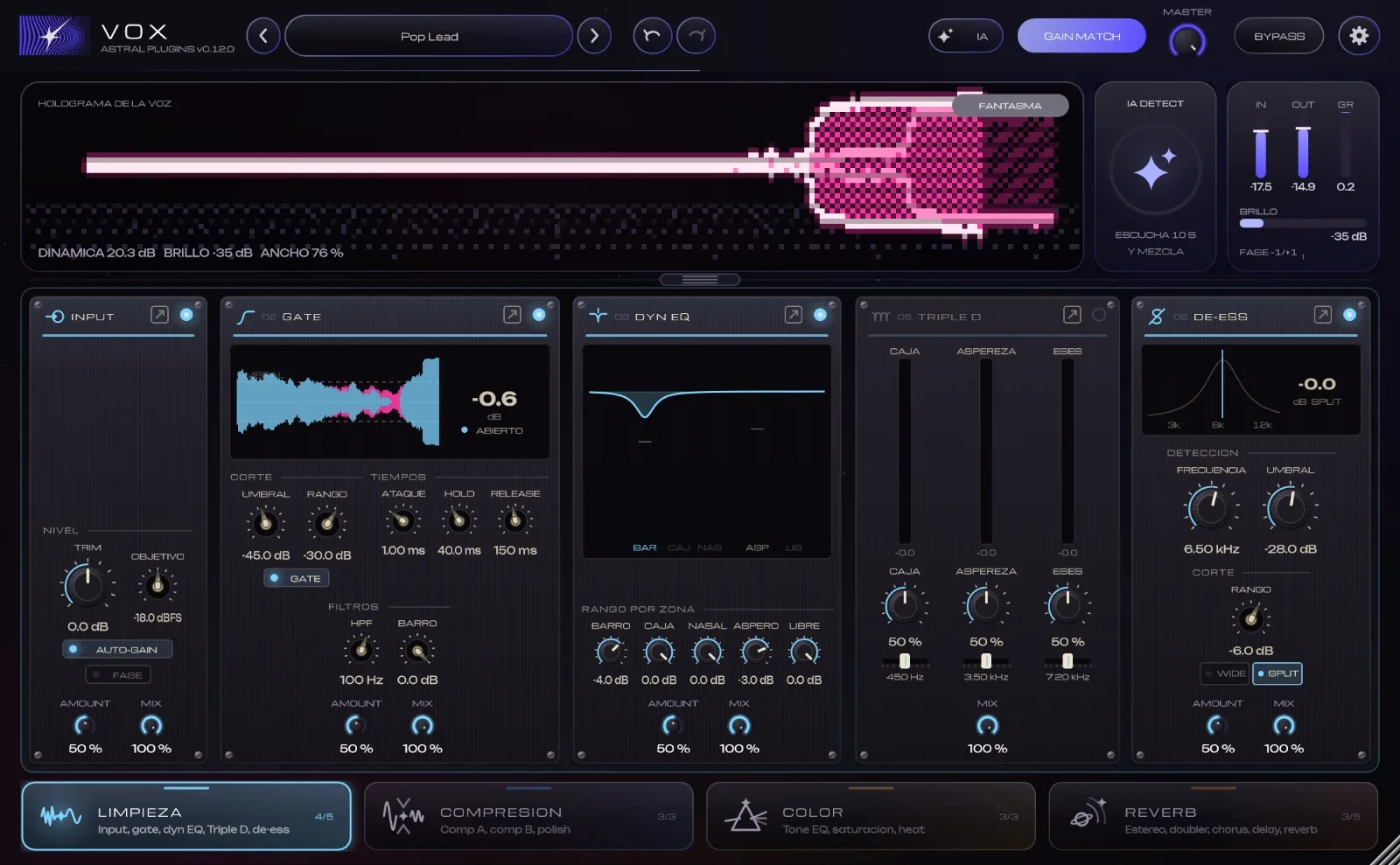
Task: Click the Gate RELEASE knob
Action: point(514,521)
